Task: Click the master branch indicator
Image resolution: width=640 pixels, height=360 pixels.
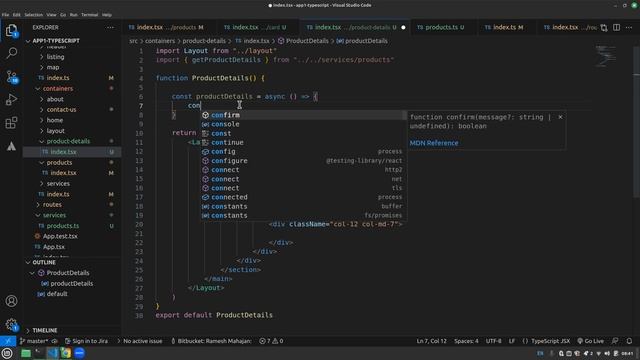Action: click(x=35, y=341)
